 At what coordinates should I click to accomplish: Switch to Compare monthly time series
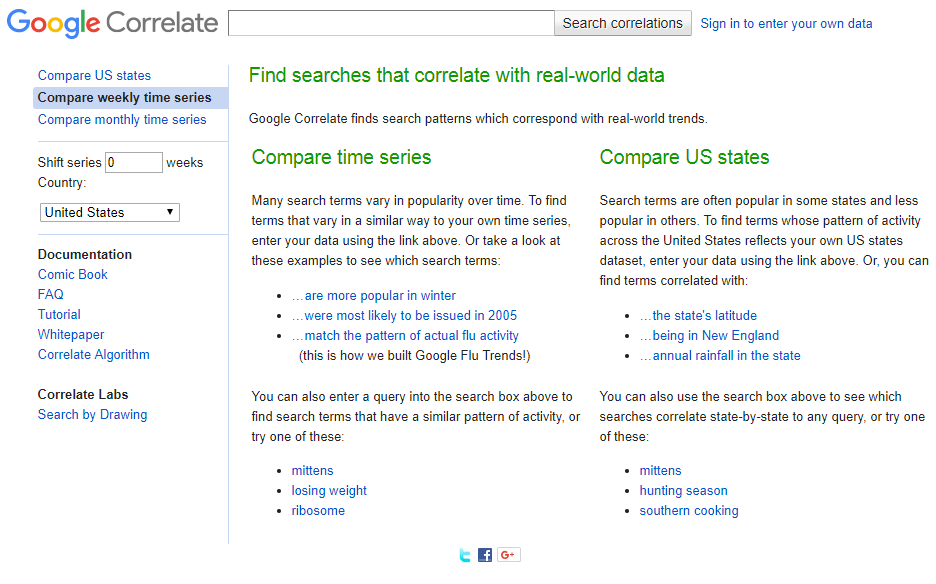coord(122,119)
